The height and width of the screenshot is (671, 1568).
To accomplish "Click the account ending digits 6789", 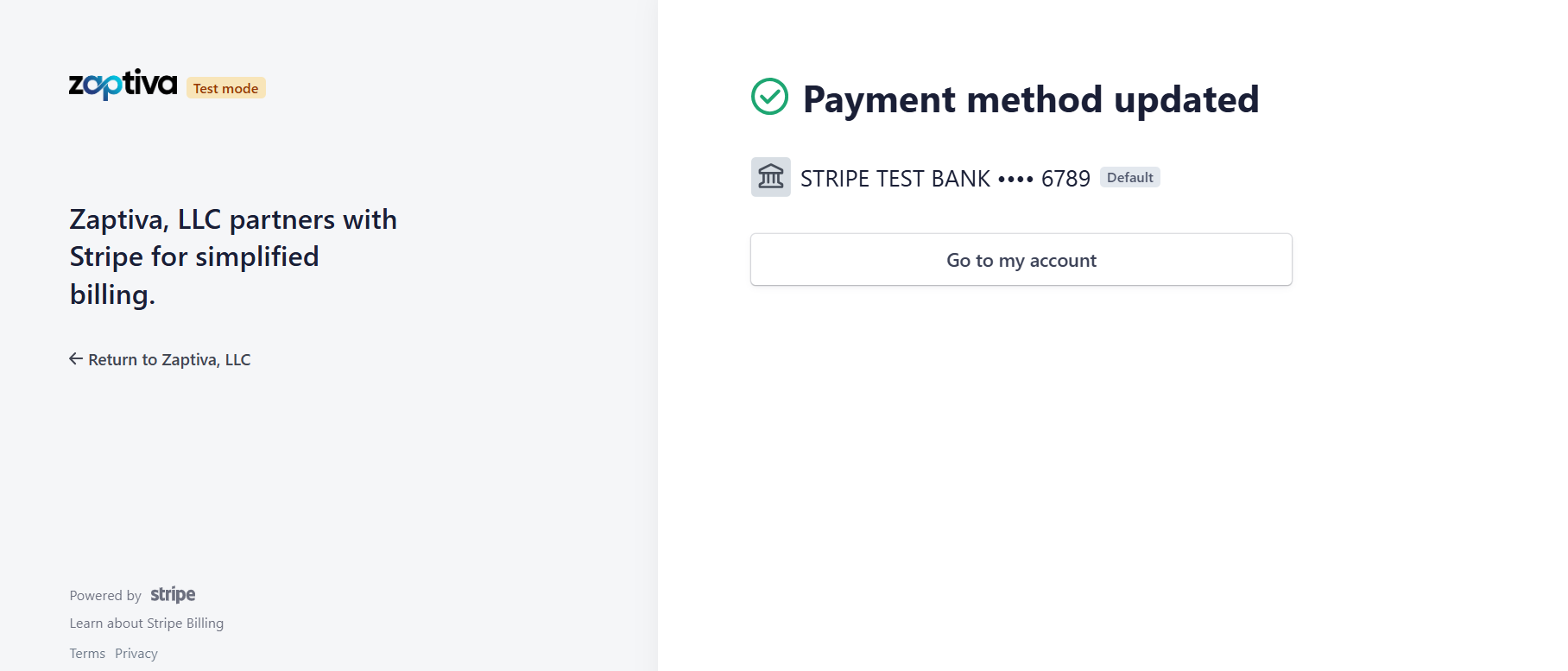I will click(x=1065, y=179).
